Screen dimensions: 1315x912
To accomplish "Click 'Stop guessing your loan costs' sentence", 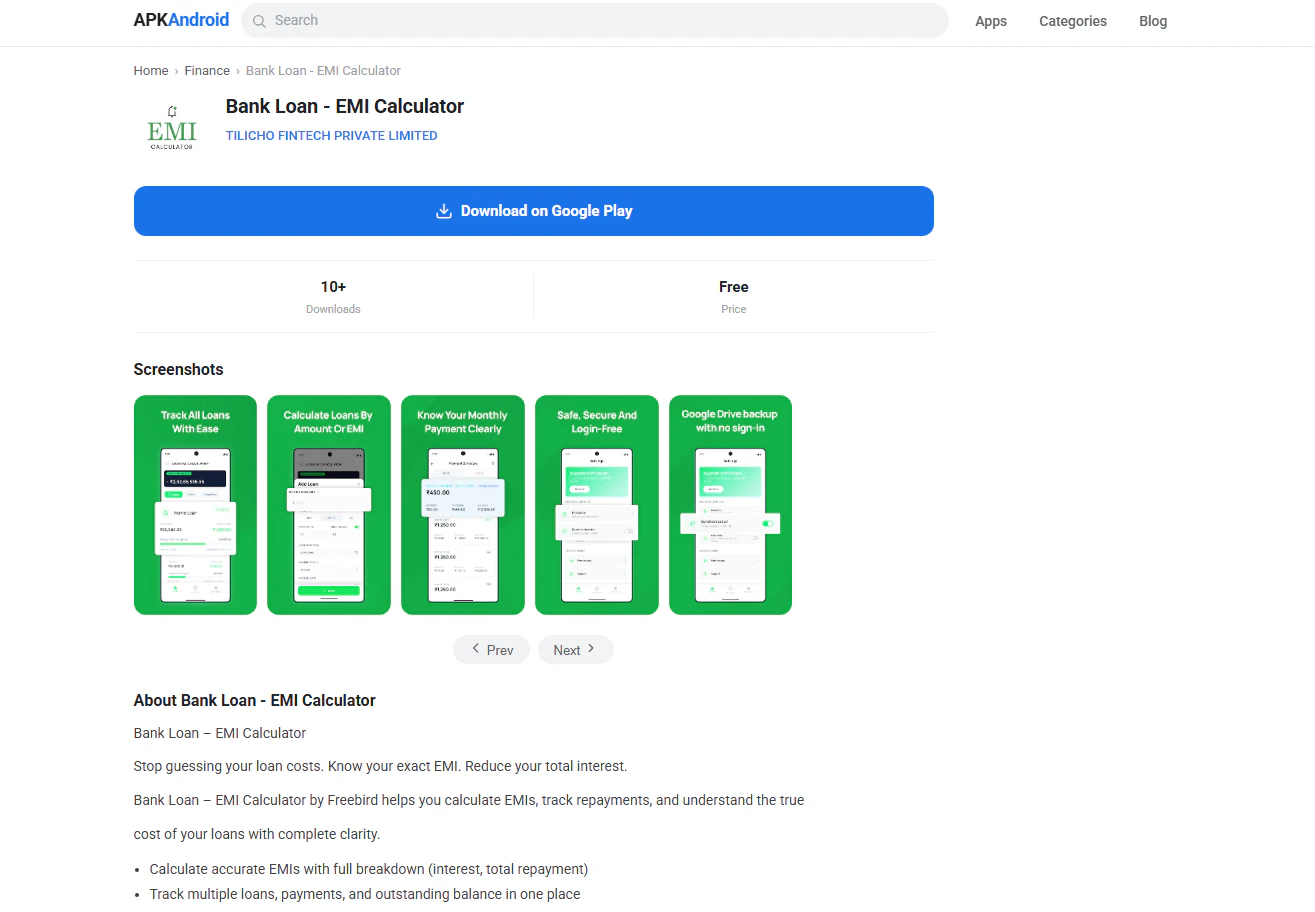I will pyautogui.click(x=380, y=767).
